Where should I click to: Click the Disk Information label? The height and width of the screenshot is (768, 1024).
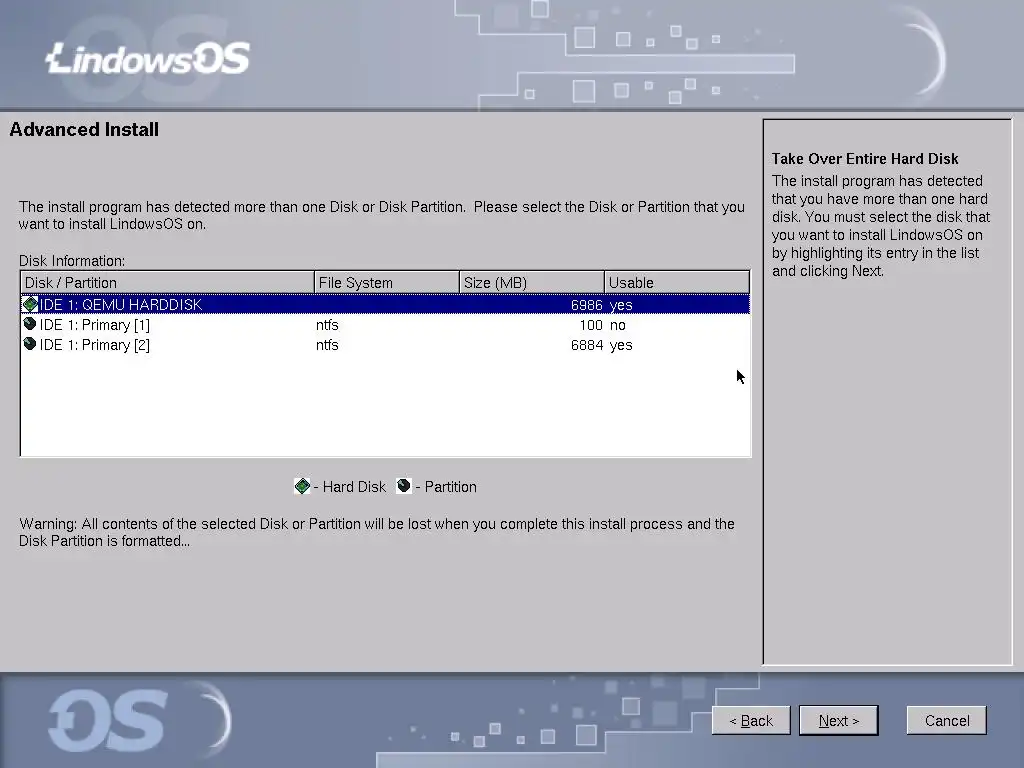coord(72,261)
